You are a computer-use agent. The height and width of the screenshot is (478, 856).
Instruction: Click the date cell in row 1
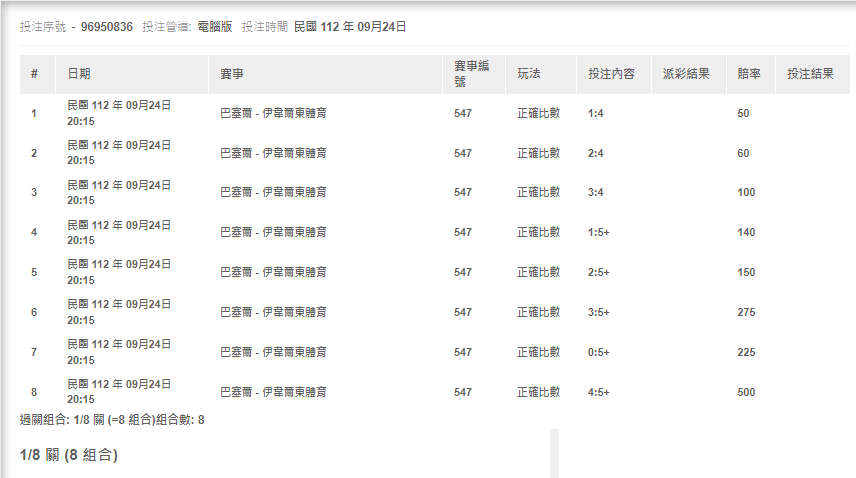[x=119, y=113]
